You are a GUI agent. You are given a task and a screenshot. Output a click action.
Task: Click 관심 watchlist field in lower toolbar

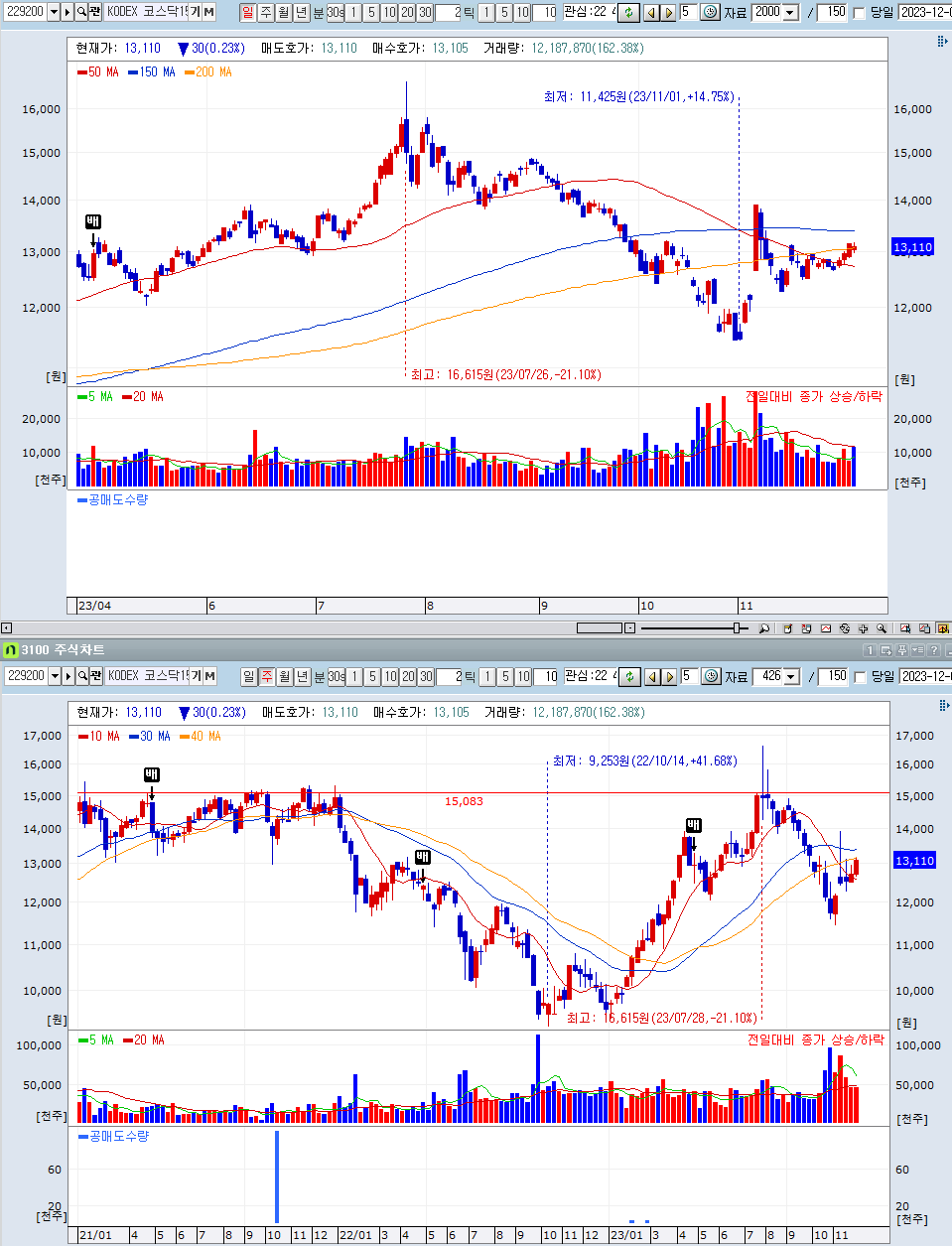[x=591, y=676]
